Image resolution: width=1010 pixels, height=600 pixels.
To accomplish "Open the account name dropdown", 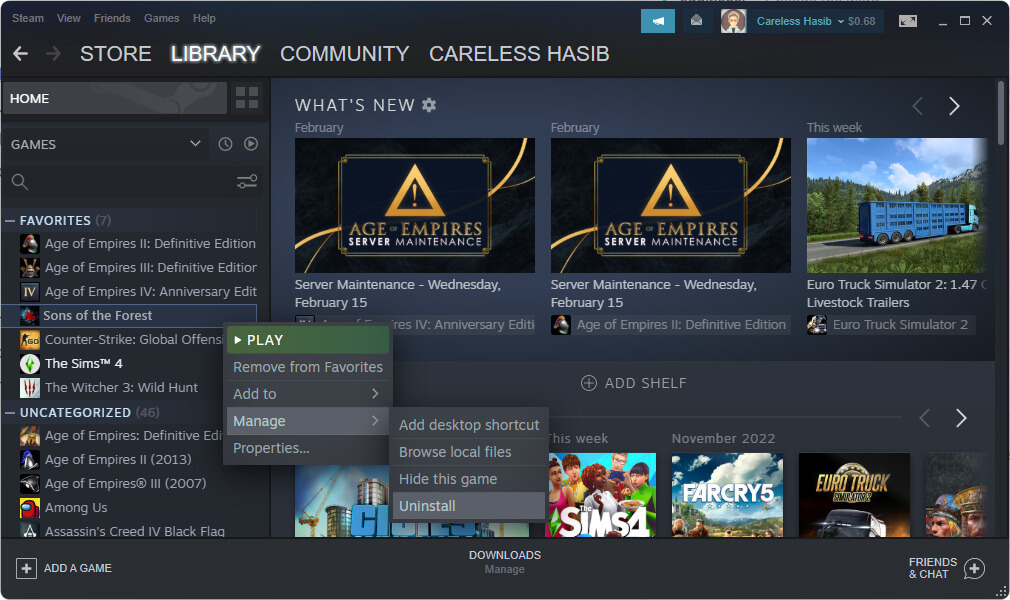I will [799, 21].
